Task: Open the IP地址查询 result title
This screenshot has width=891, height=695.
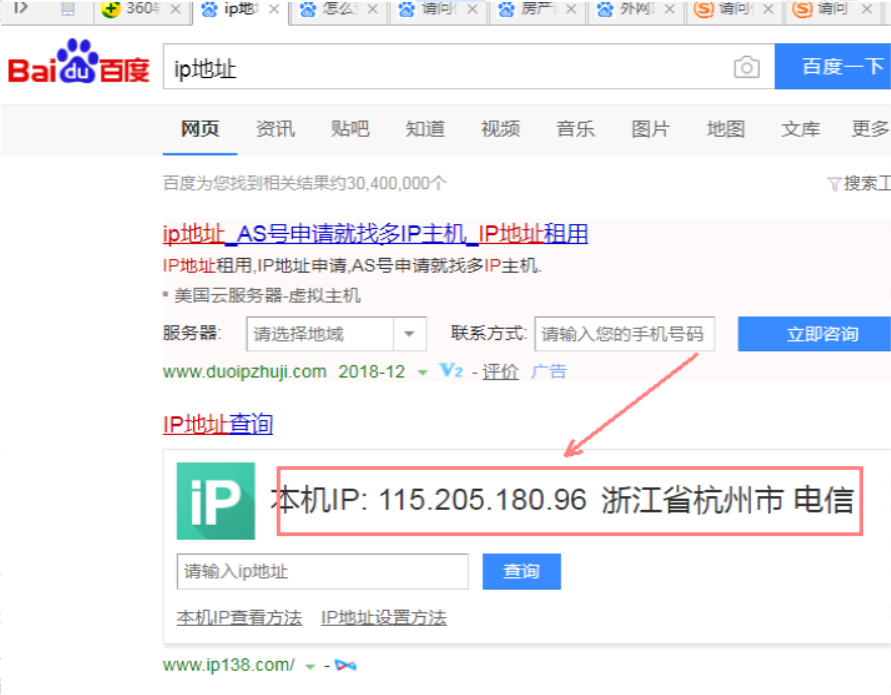Action: pyautogui.click(x=218, y=425)
